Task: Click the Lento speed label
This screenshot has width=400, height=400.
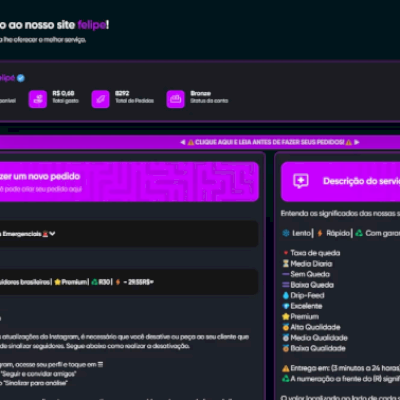Action: 301,233
